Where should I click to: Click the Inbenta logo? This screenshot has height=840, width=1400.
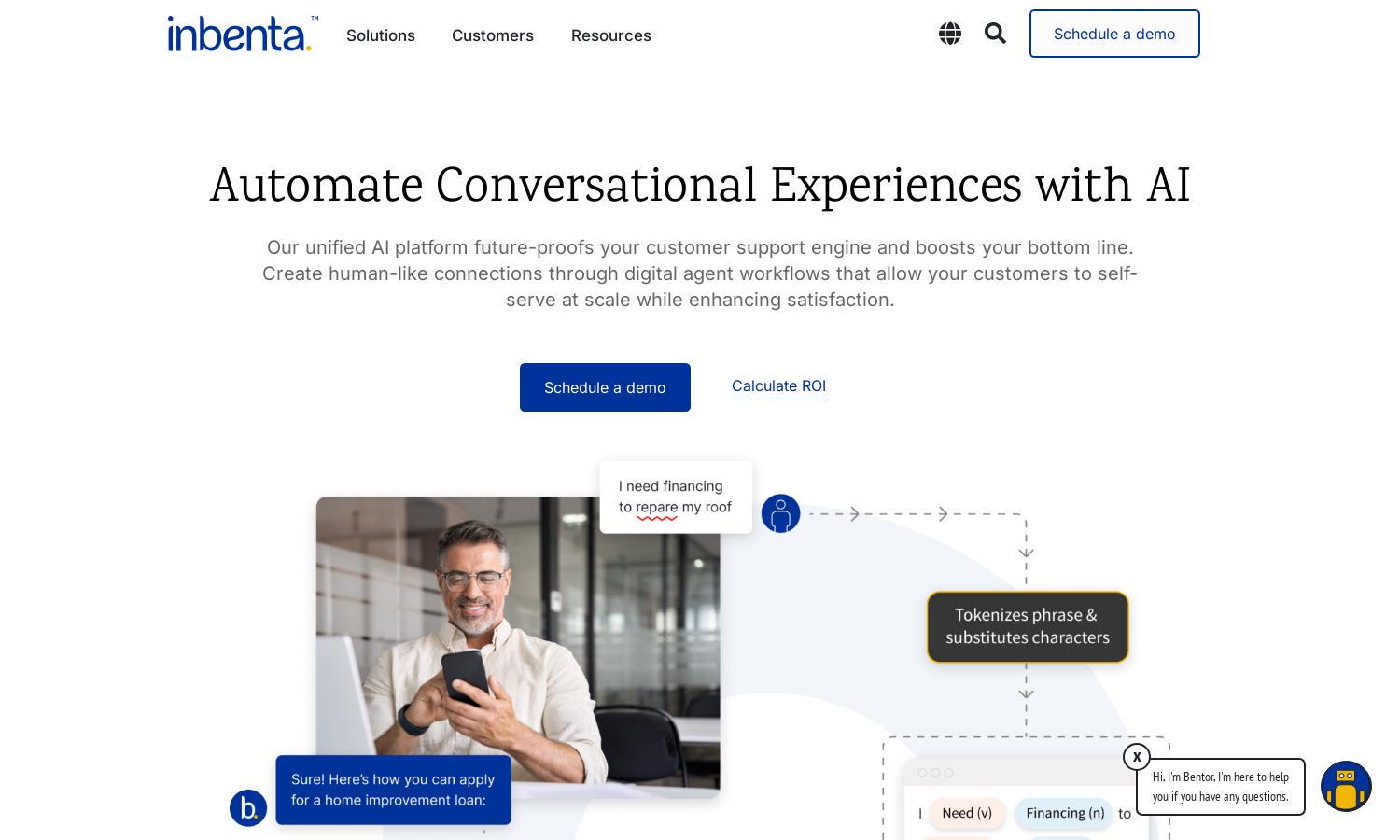[243, 34]
